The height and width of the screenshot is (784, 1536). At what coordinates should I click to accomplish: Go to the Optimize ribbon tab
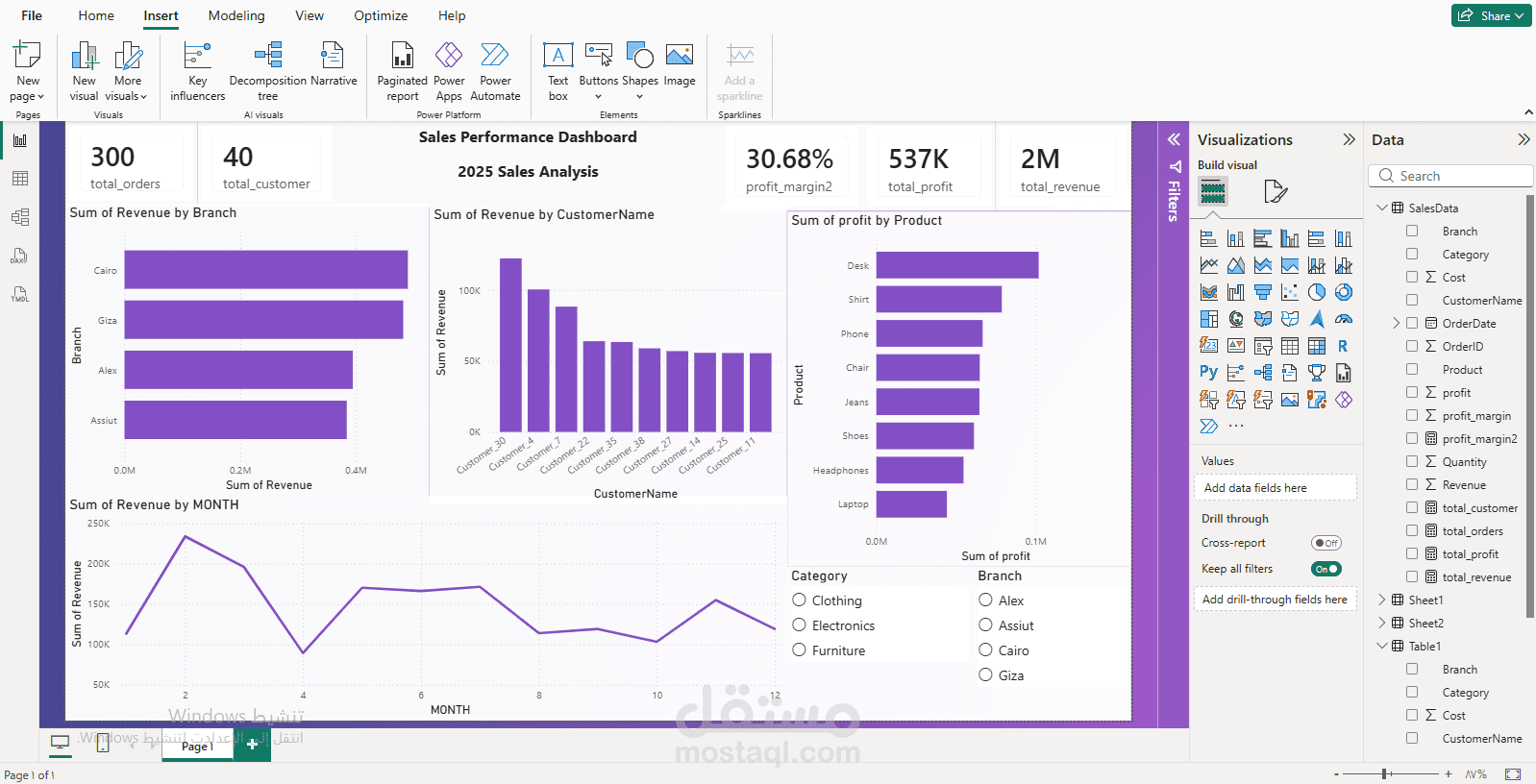tap(381, 15)
